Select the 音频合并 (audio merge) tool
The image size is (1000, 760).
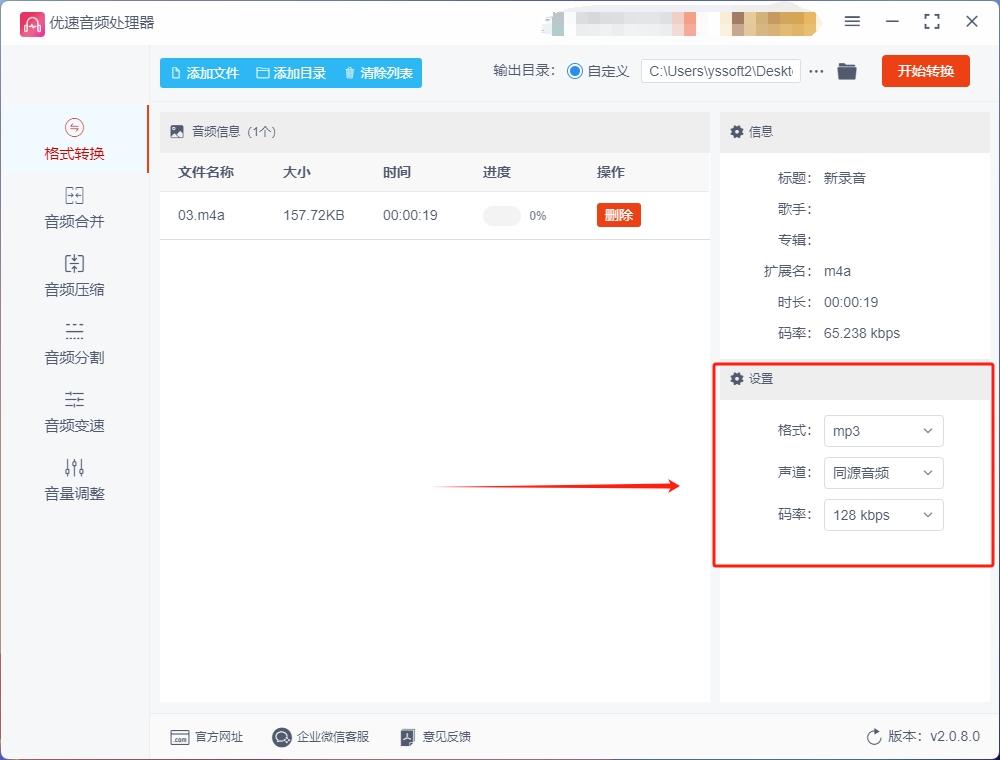click(72, 207)
